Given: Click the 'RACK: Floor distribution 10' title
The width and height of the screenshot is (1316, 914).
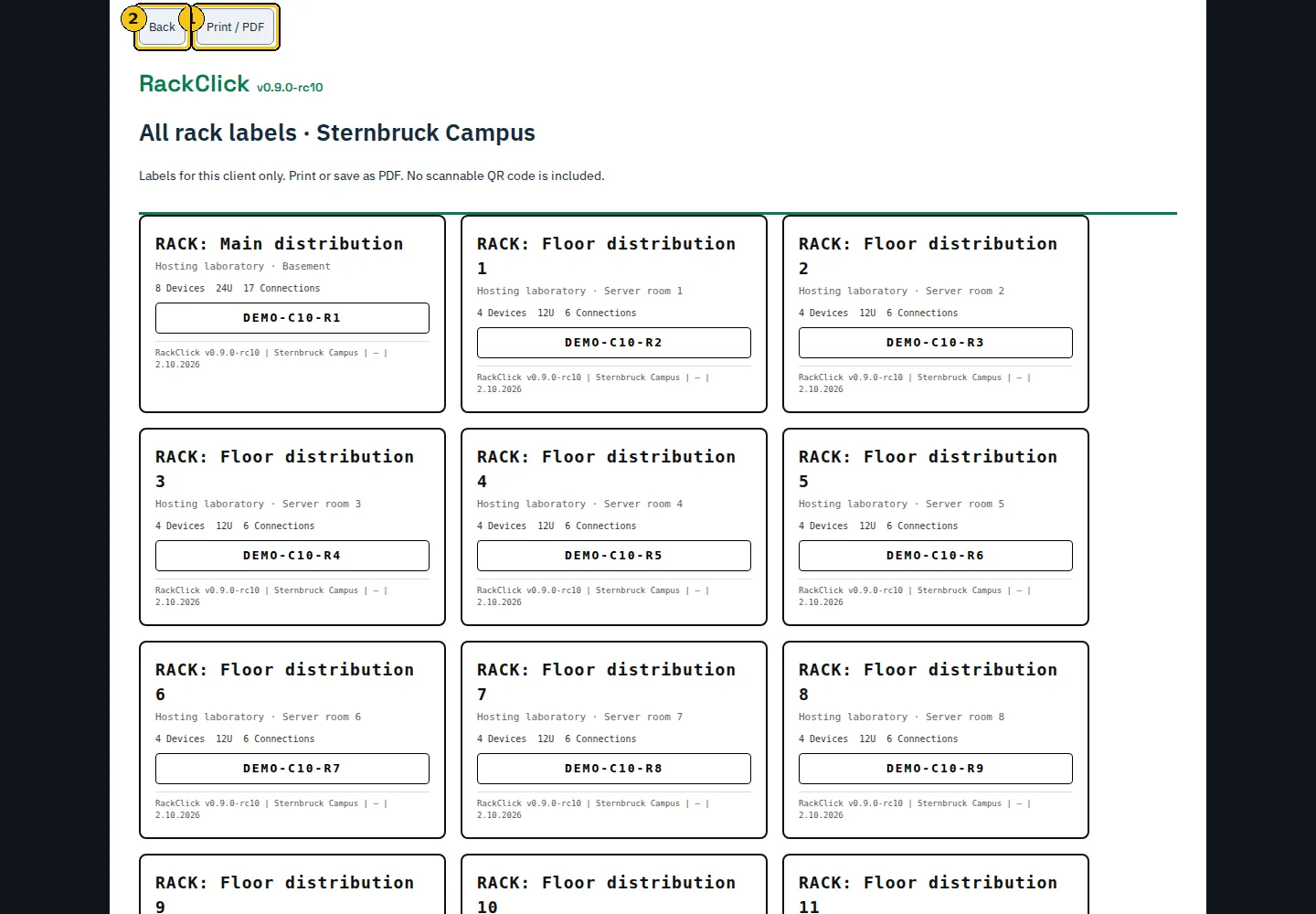Looking at the screenshot, I should [607, 894].
